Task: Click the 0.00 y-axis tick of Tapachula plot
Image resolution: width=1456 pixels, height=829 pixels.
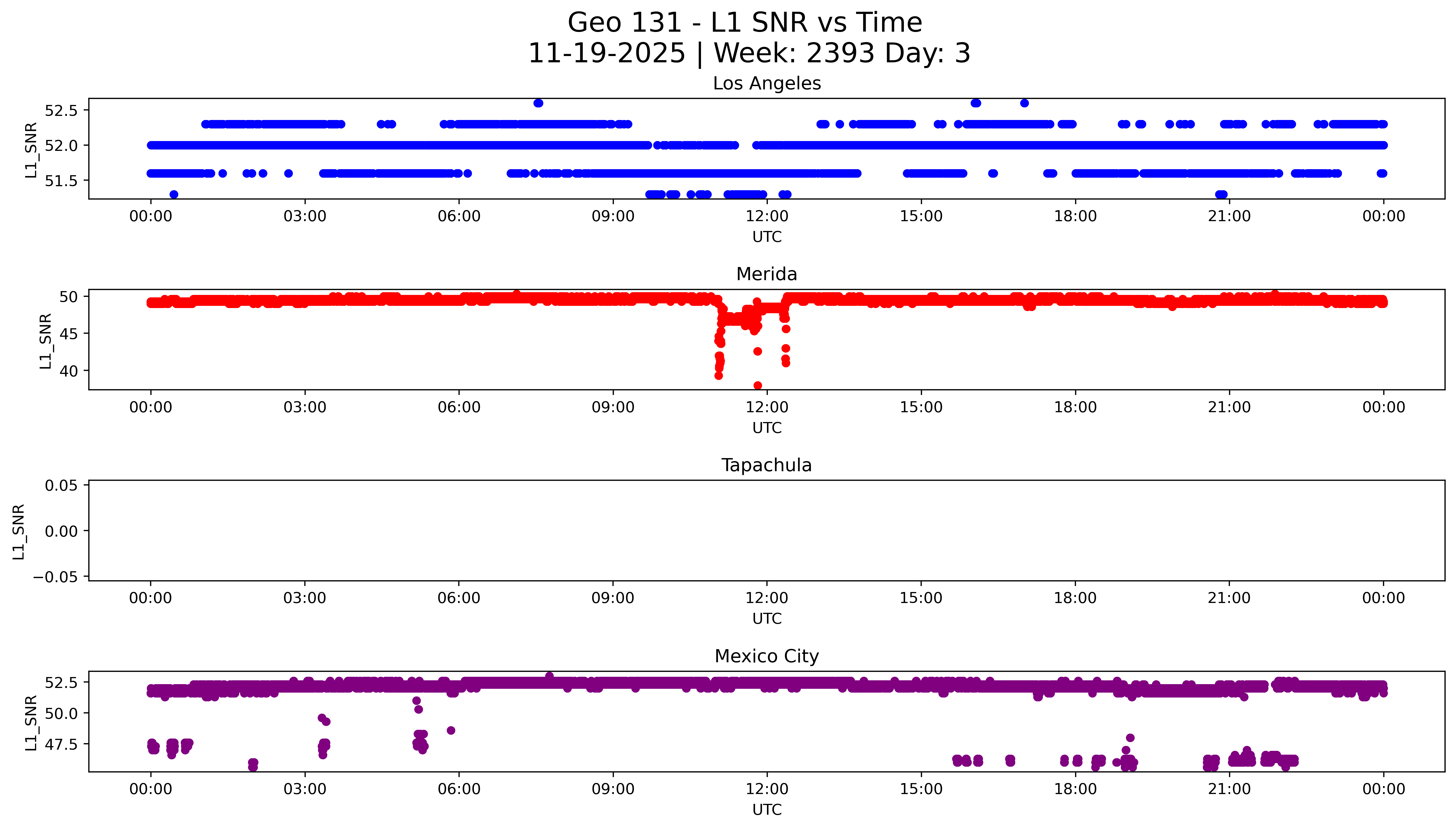Action: [62, 531]
